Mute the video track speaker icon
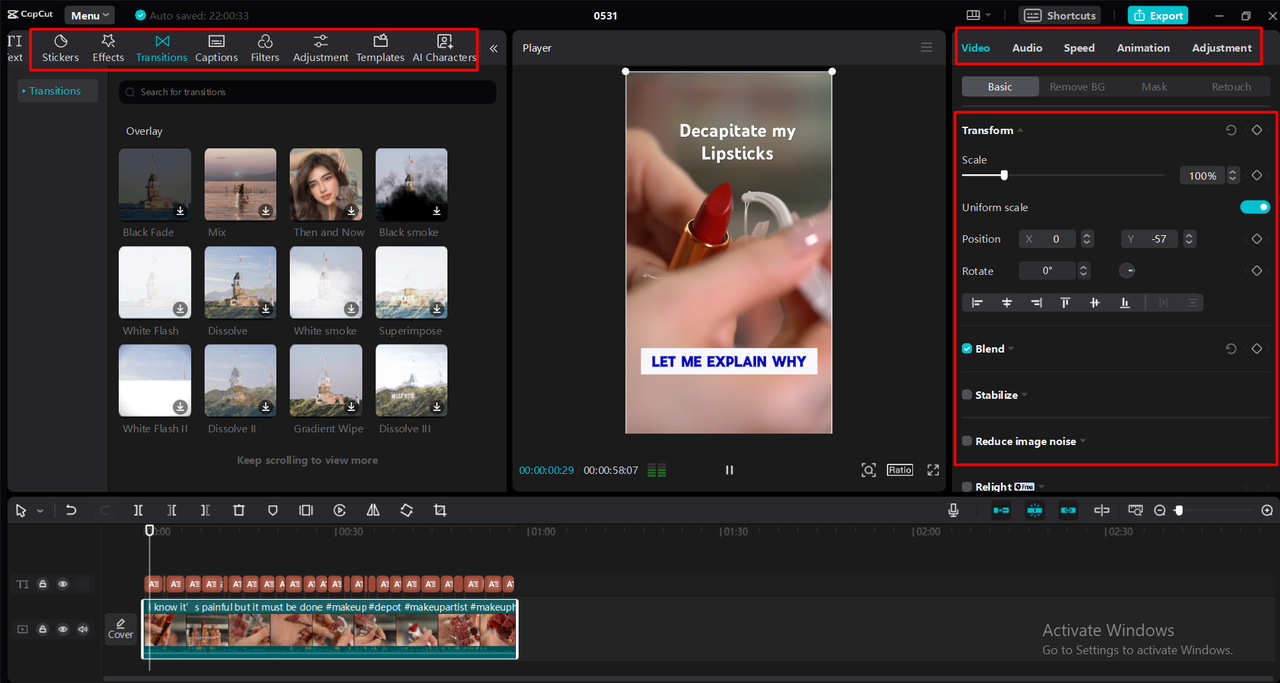Viewport: 1280px width, 683px height. click(x=83, y=629)
